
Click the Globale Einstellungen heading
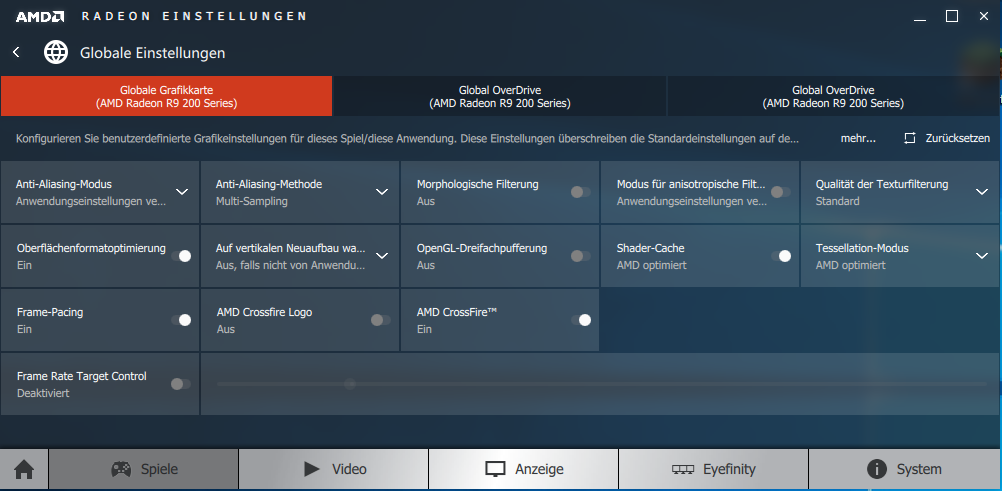pos(153,52)
